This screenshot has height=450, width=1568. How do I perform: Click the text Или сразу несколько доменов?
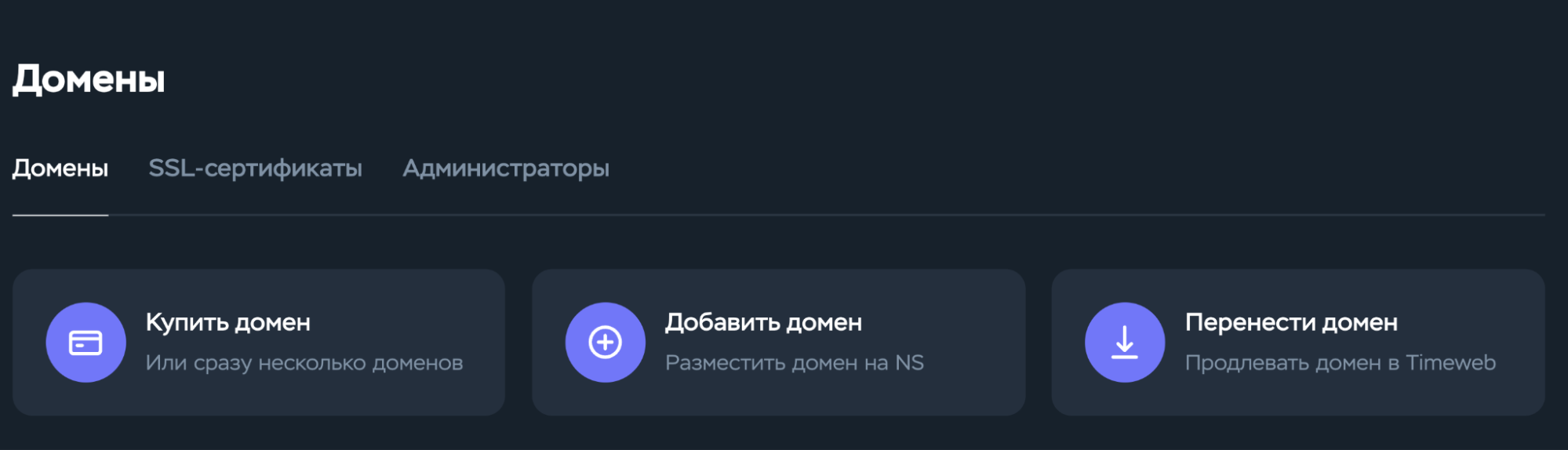coord(304,363)
